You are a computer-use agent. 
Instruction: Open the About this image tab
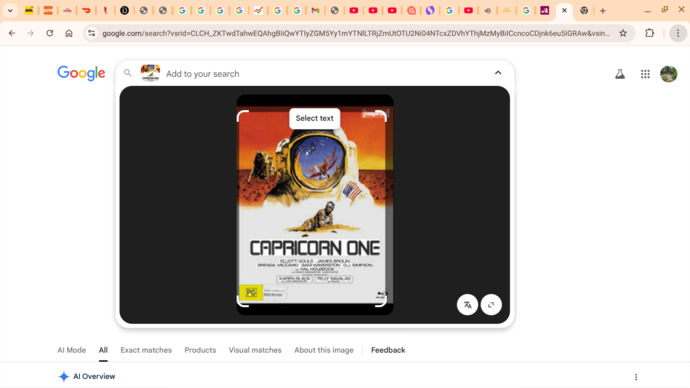(324, 350)
